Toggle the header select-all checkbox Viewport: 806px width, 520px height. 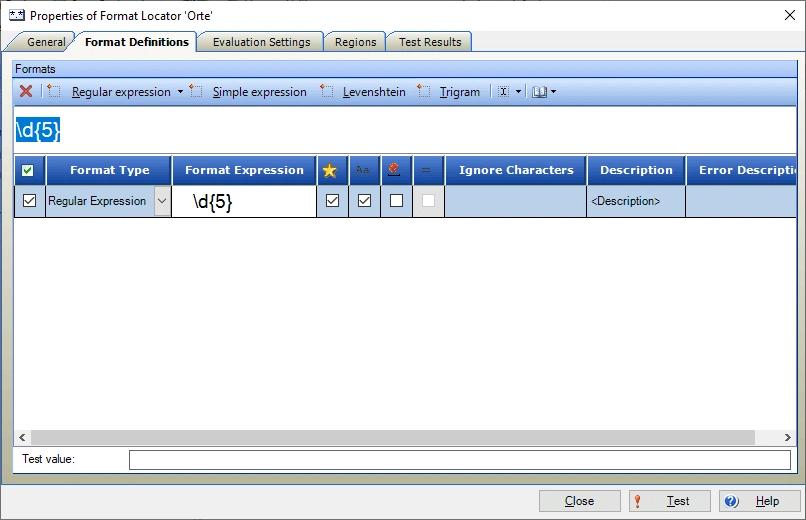(28, 171)
